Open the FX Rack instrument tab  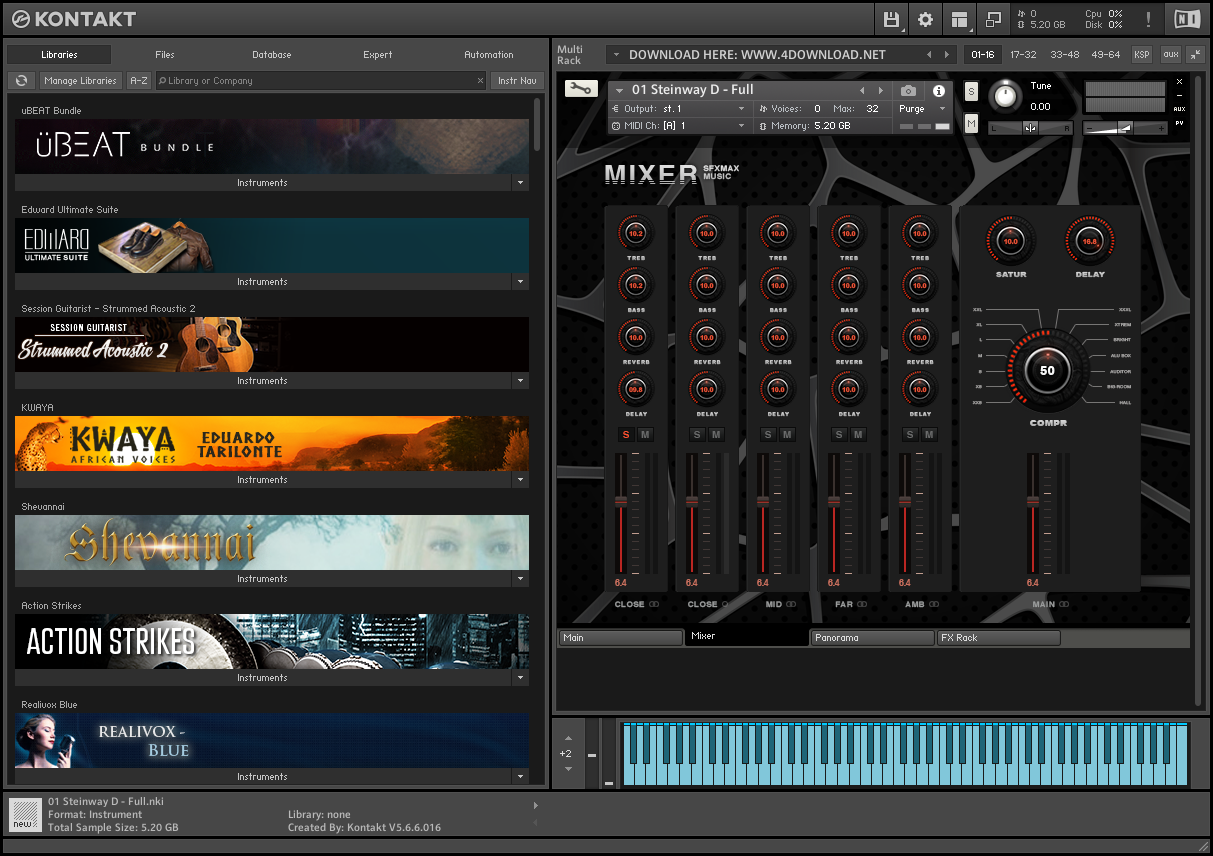[998, 637]
